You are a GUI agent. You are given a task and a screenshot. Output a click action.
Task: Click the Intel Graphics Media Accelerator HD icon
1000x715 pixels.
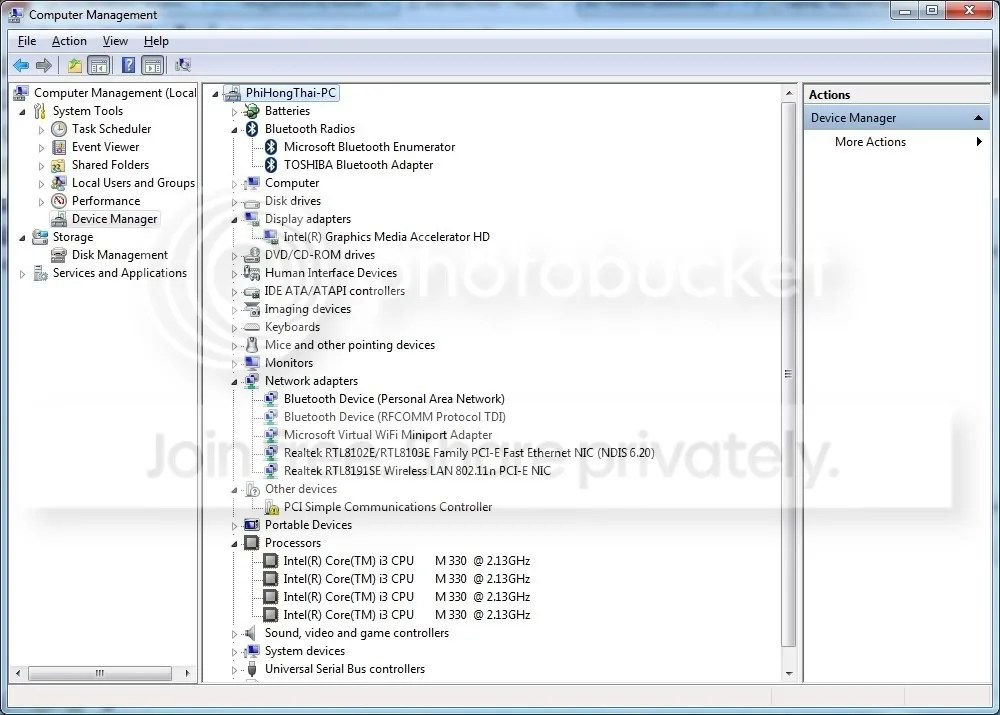point(271,237)
